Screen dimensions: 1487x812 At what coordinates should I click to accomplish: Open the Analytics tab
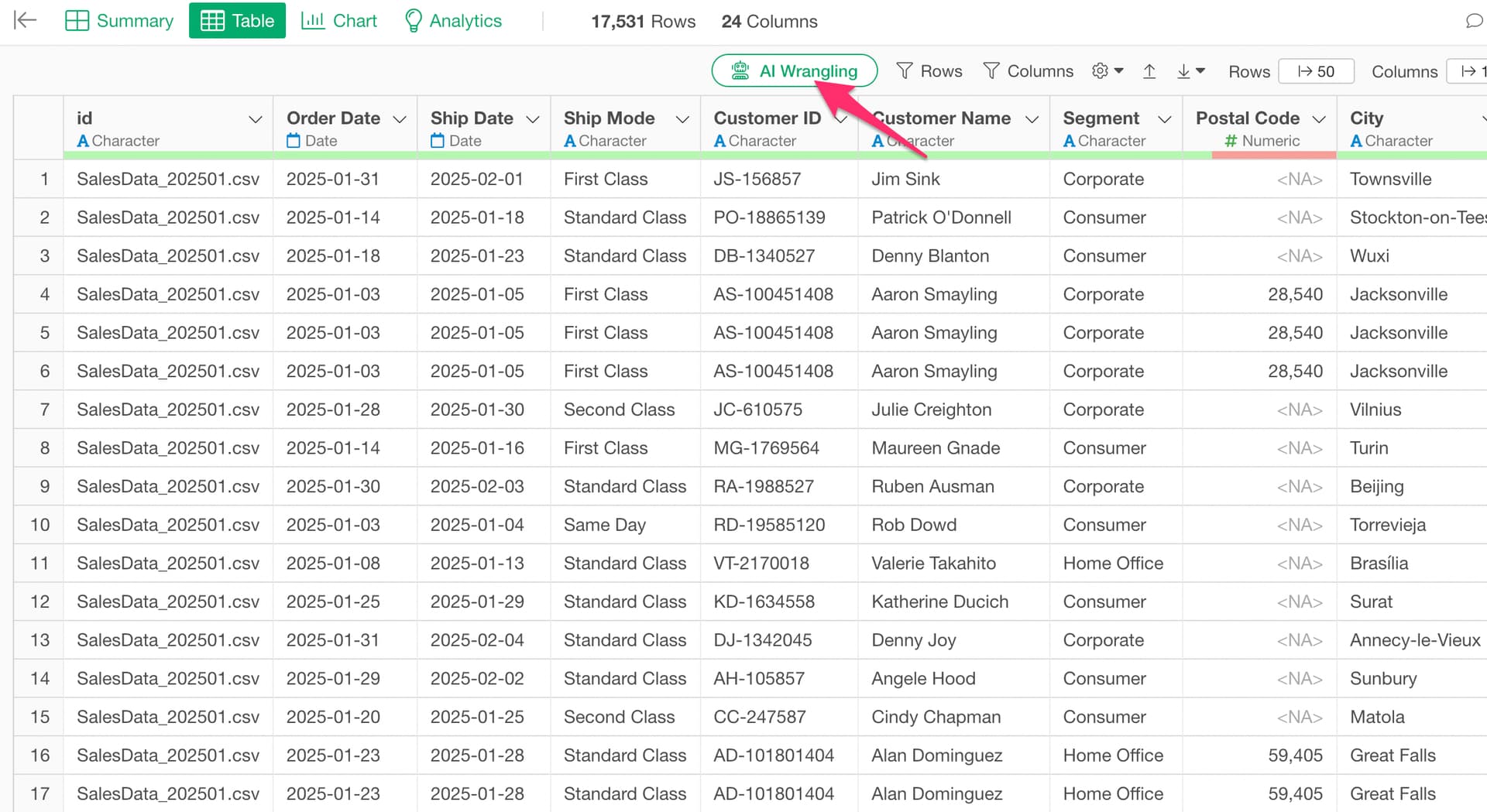pyautogui.click(x=453, y=21)
